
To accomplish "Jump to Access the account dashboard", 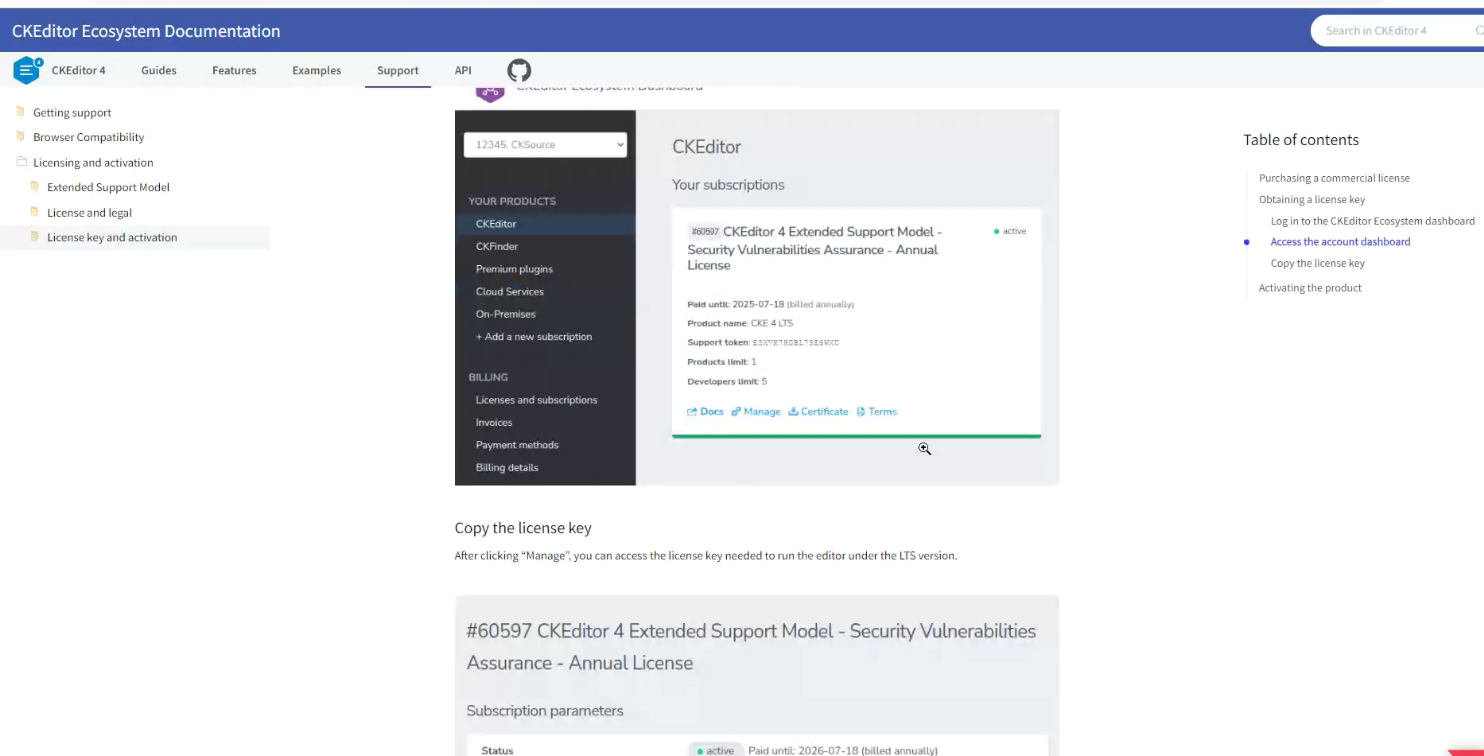I will tap(1340, 242).
